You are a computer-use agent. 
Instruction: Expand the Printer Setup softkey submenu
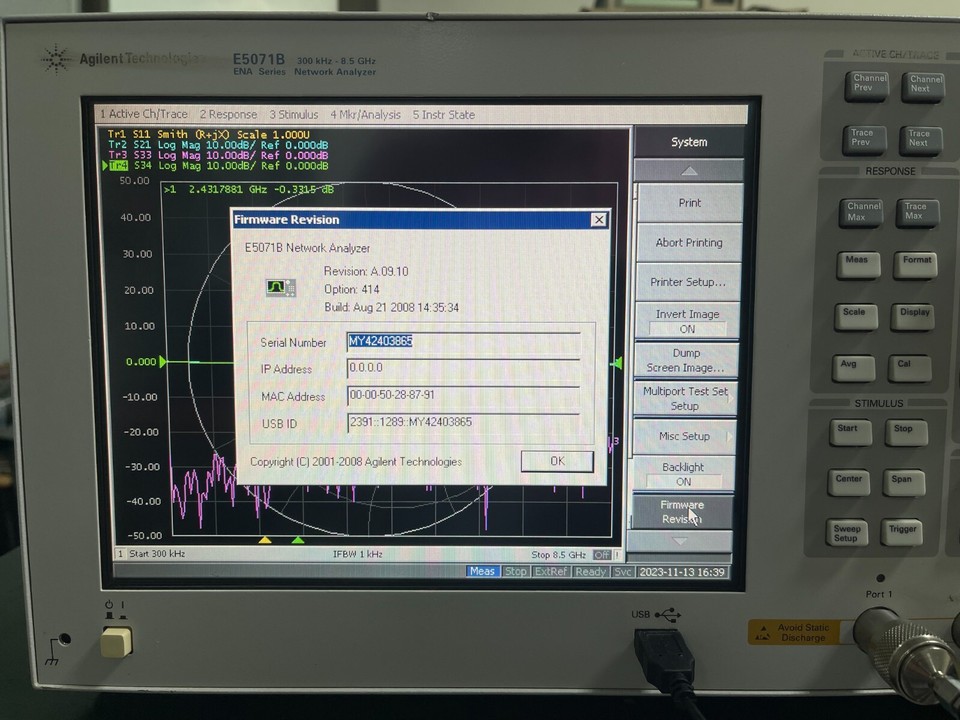pyautogui.click(x=687, y=281)
